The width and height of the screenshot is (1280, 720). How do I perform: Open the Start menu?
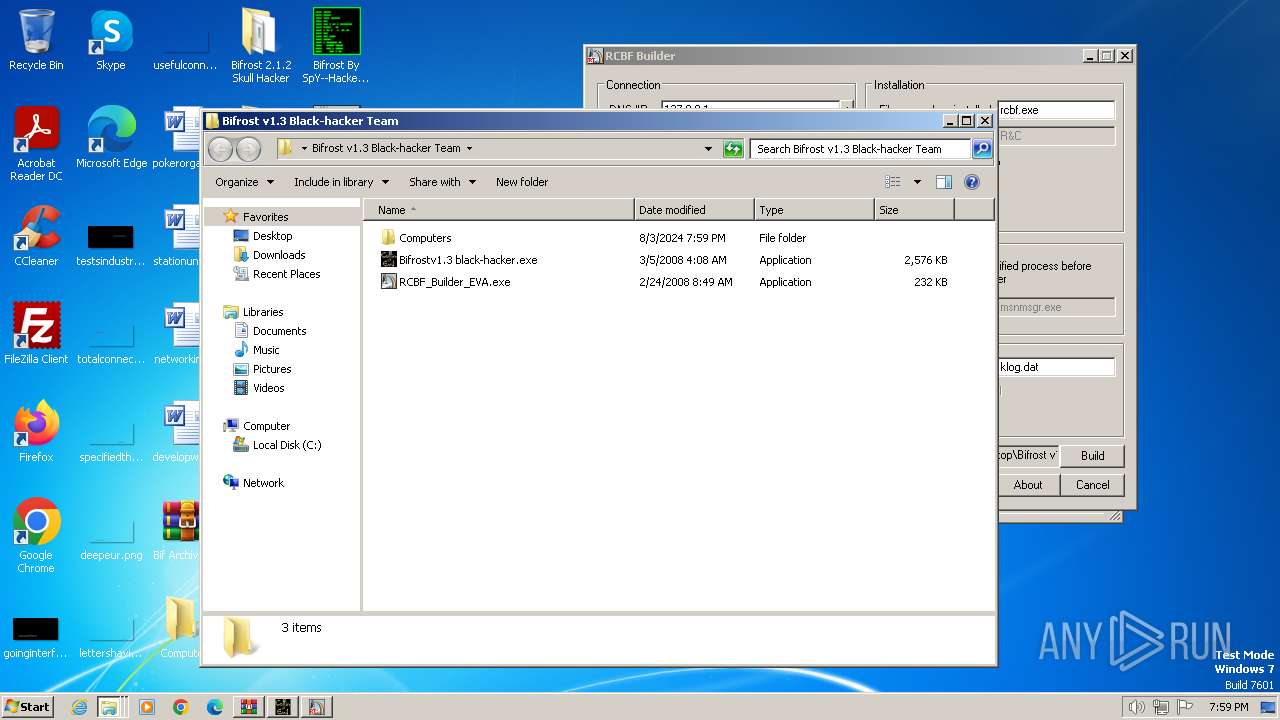click(28, 707)
